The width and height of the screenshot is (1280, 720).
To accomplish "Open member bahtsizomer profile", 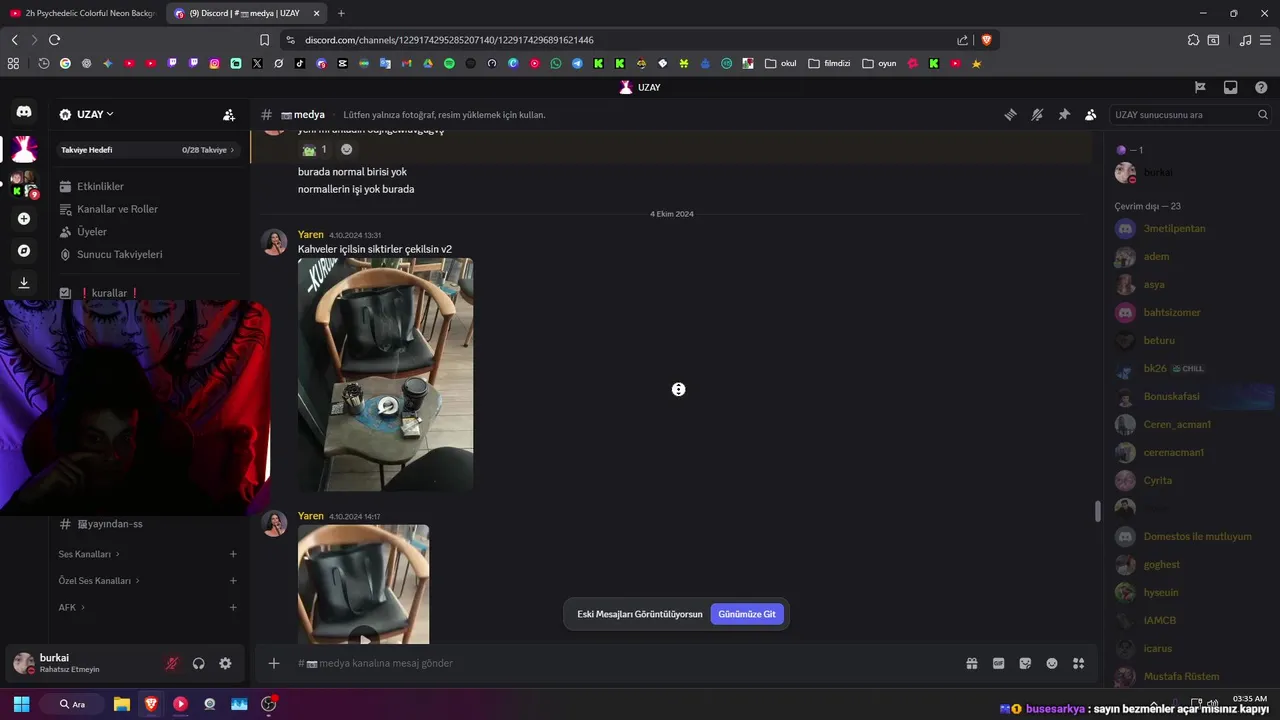I will 1190,313.
